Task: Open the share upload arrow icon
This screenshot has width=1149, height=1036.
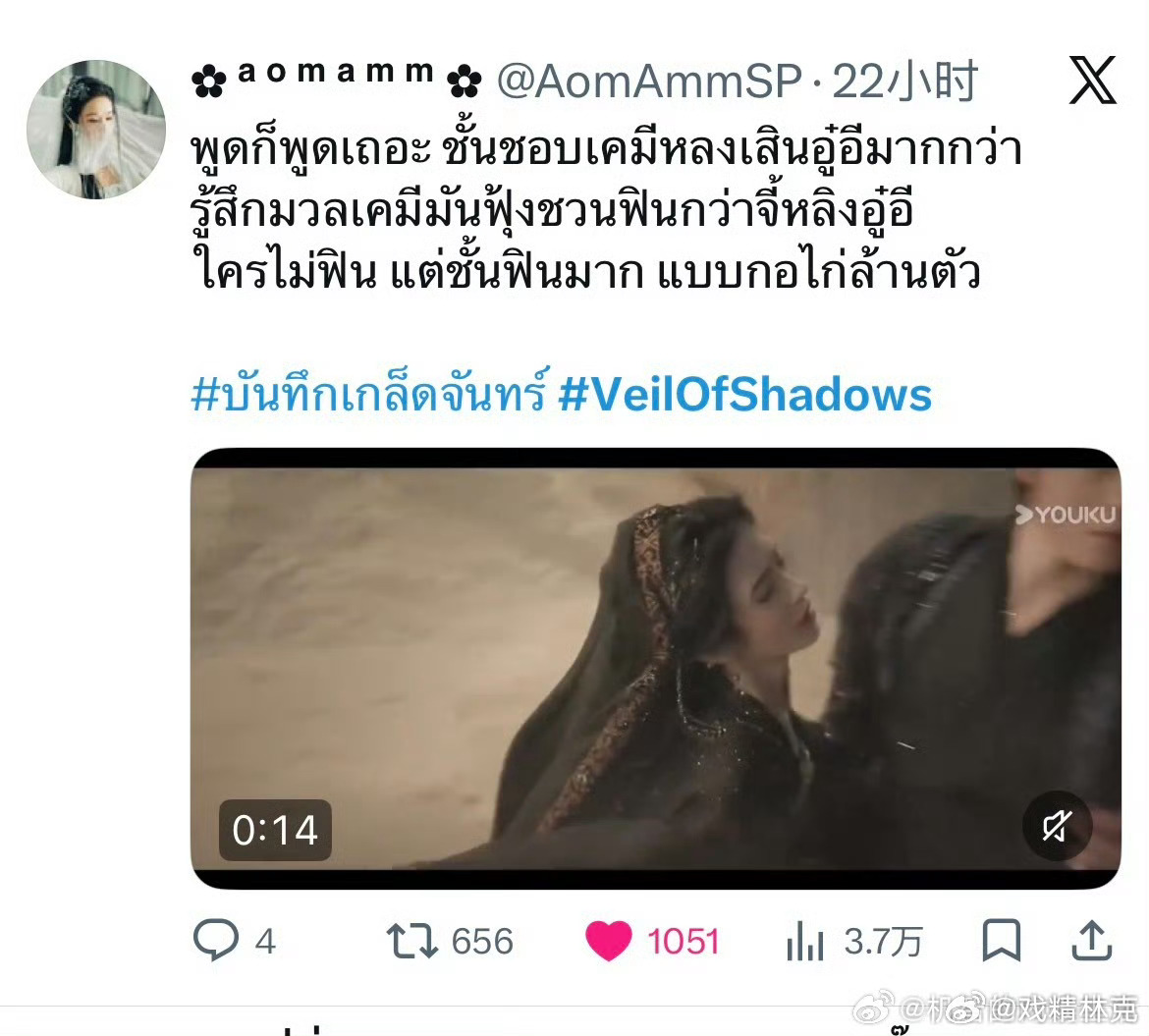Action: (x=1092, y=940)
